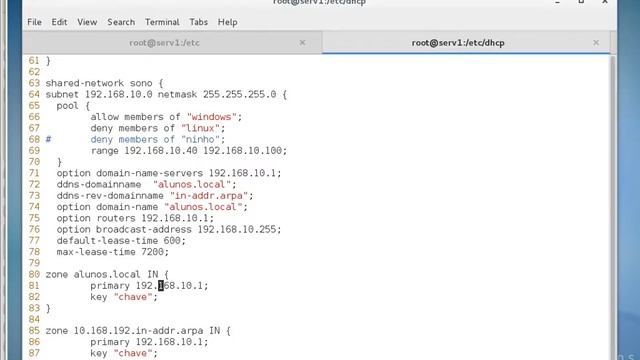640x360 pixels.
Task: Click 'option broadcast-address' on line 76
Action: pyautogui.click(x=124, y=230)
